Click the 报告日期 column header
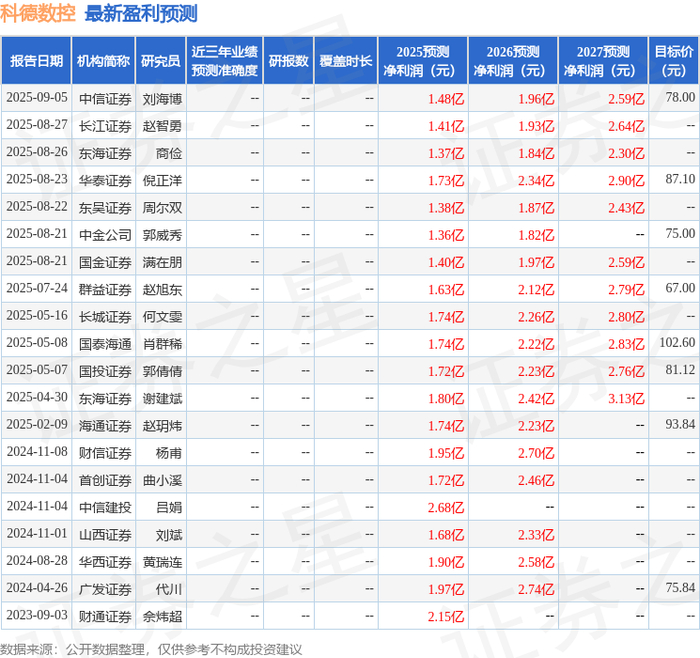 click(36, 61)
